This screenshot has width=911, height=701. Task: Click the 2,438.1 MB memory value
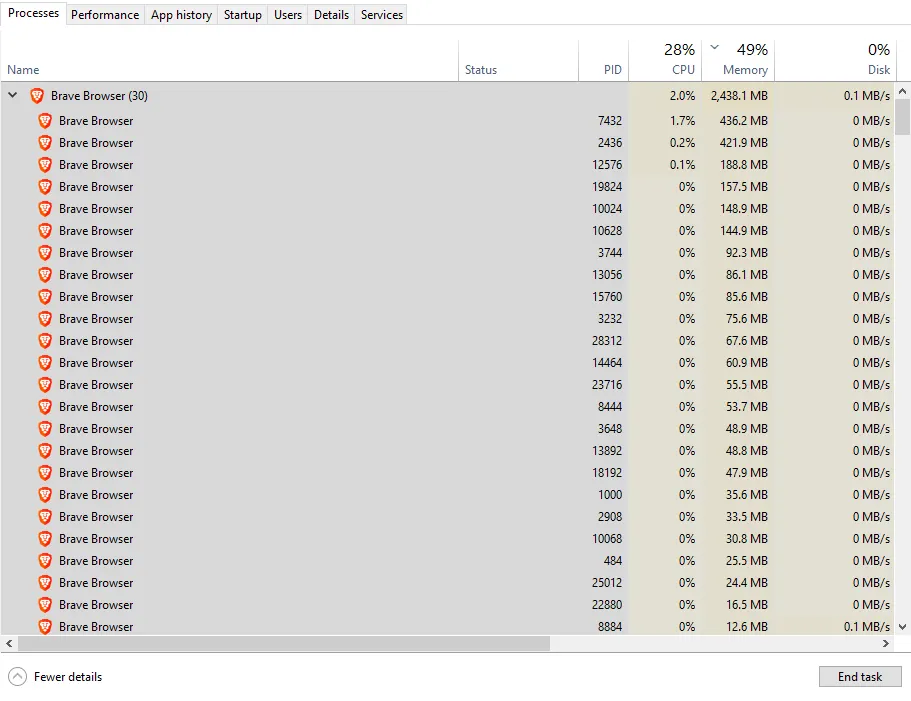click(739, 96)
